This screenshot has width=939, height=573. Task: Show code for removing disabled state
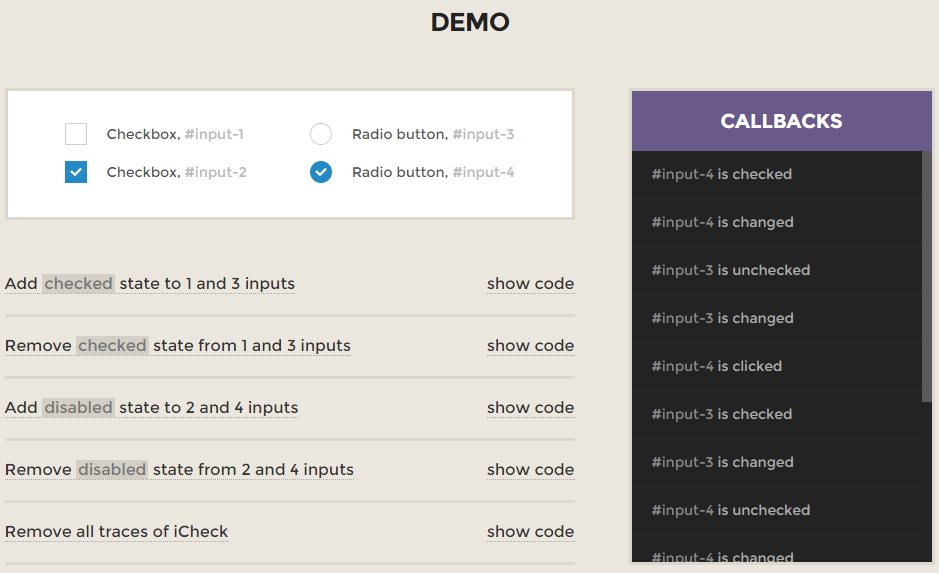click(531, 470)
